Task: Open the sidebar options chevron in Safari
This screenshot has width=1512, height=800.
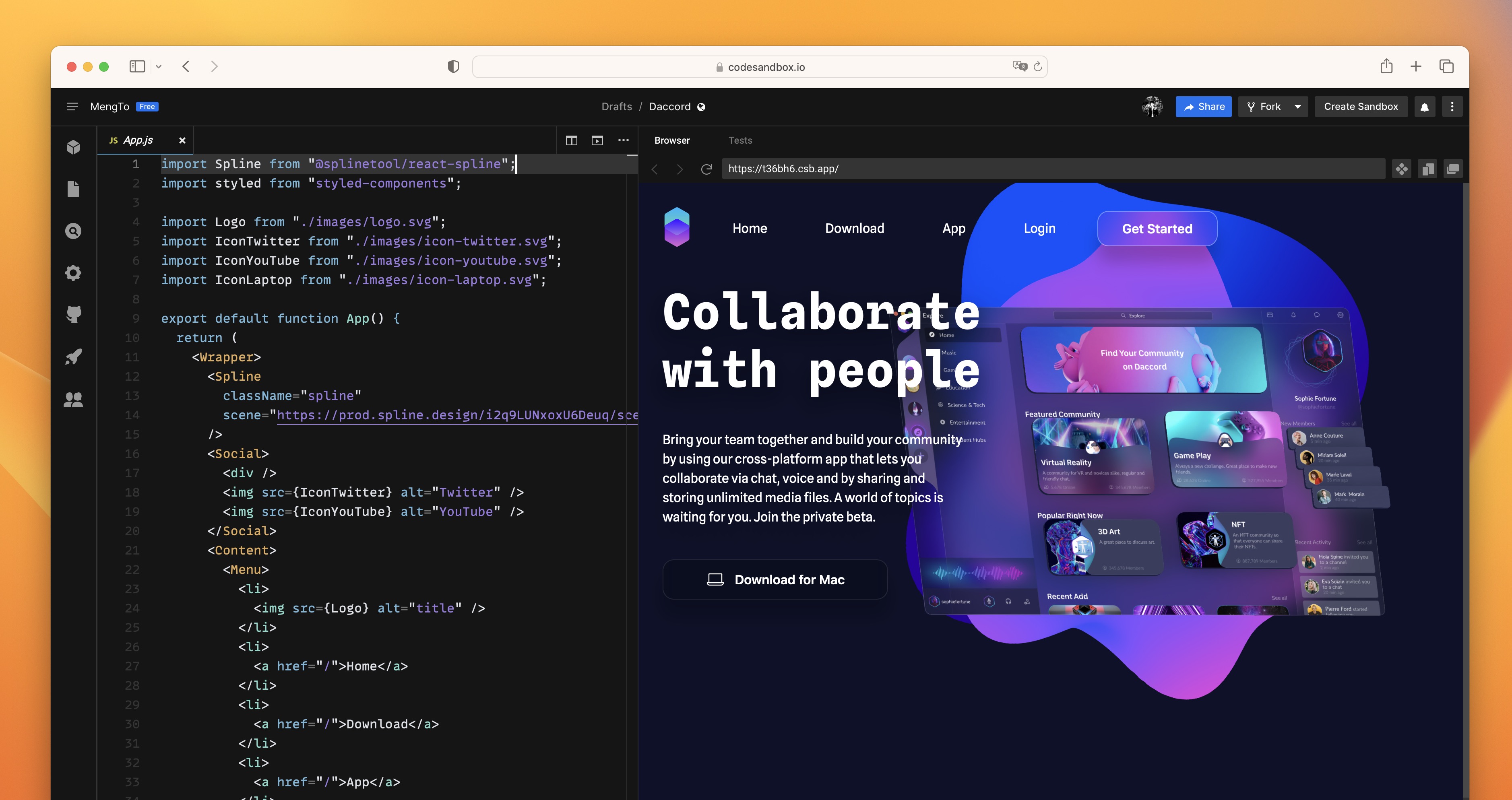Action: tap(159, 67)
